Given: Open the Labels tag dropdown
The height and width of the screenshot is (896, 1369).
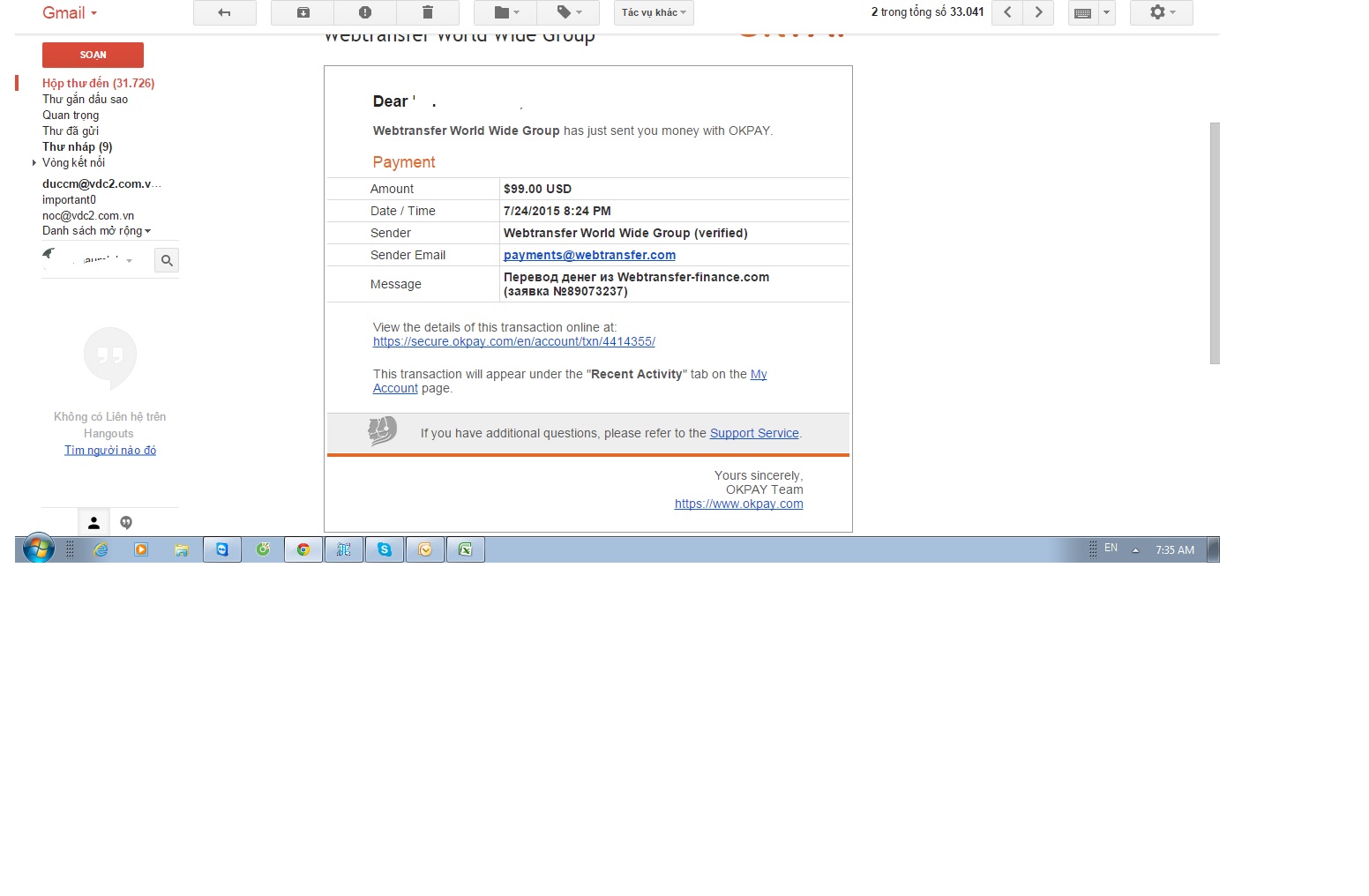Looking at the screenshot, I should tap(568, 12).
